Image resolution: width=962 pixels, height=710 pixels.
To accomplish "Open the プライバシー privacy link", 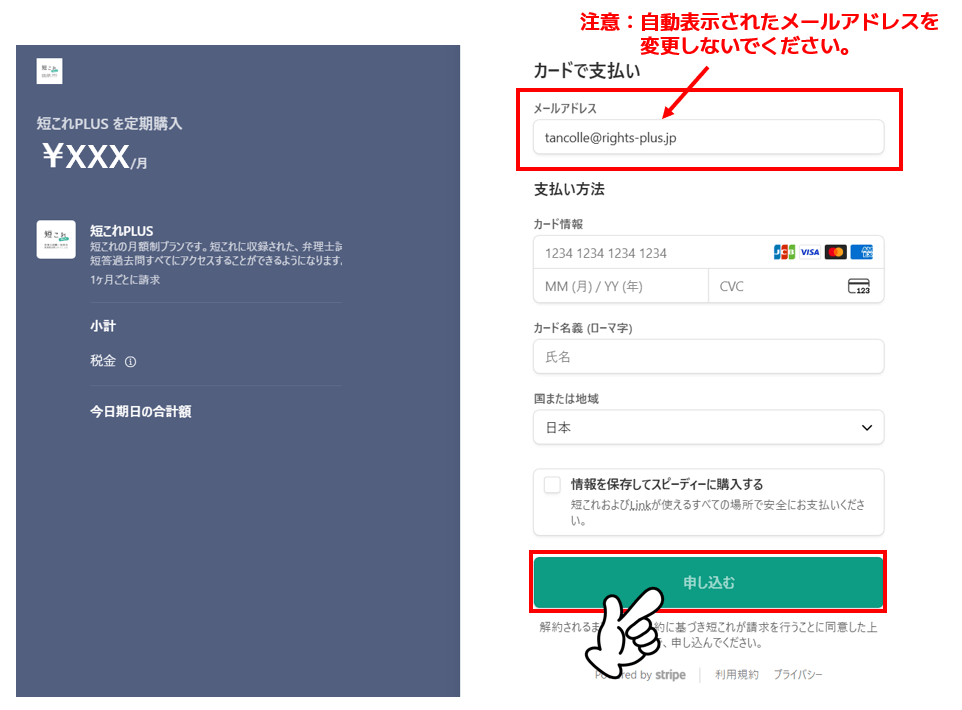I will pos(797,675).
